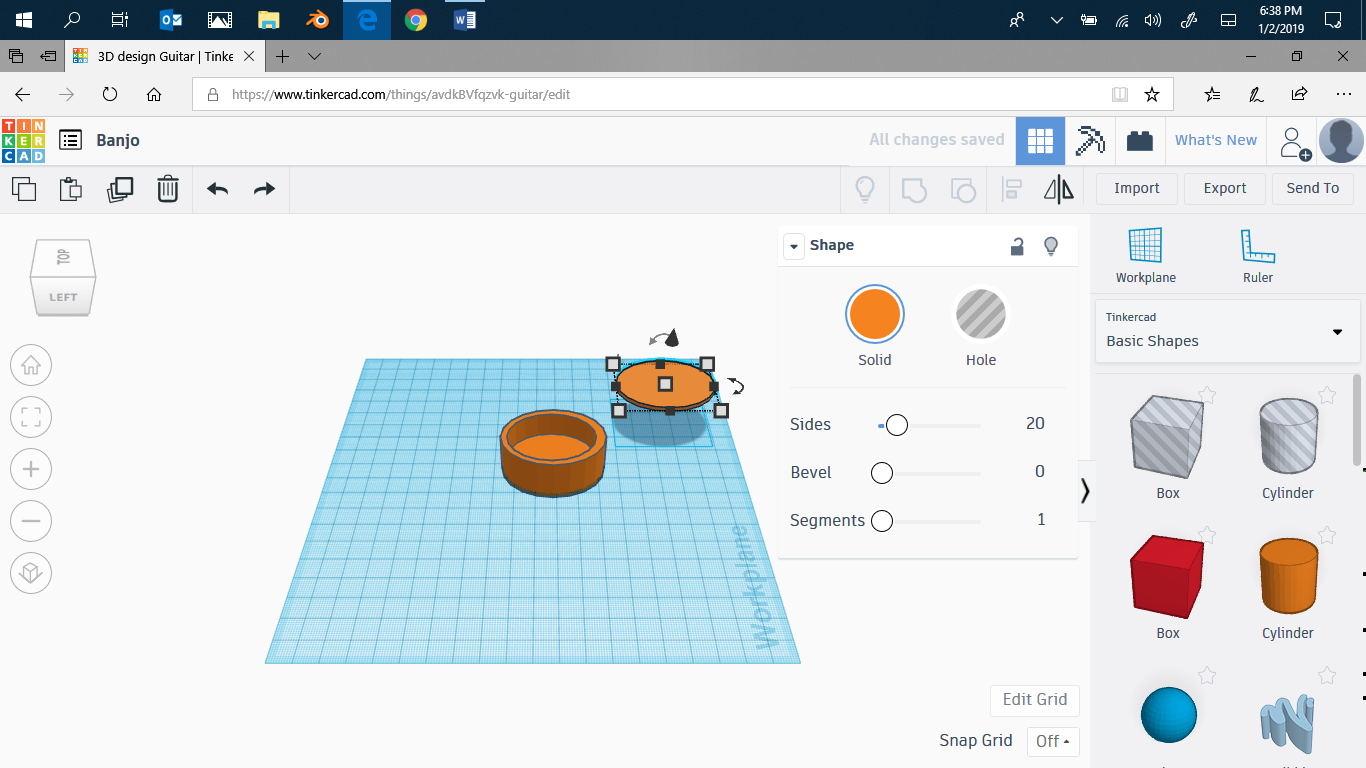Open Blender from the taskbar

(x=318, y=19)
